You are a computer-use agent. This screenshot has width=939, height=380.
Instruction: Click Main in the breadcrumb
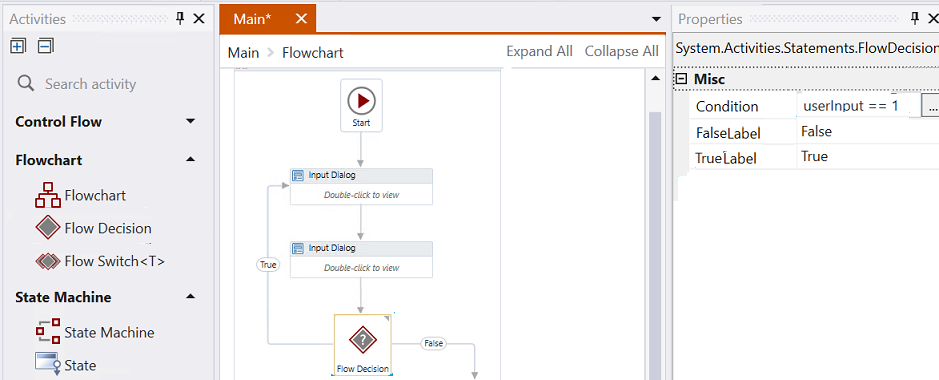(243, 53)
